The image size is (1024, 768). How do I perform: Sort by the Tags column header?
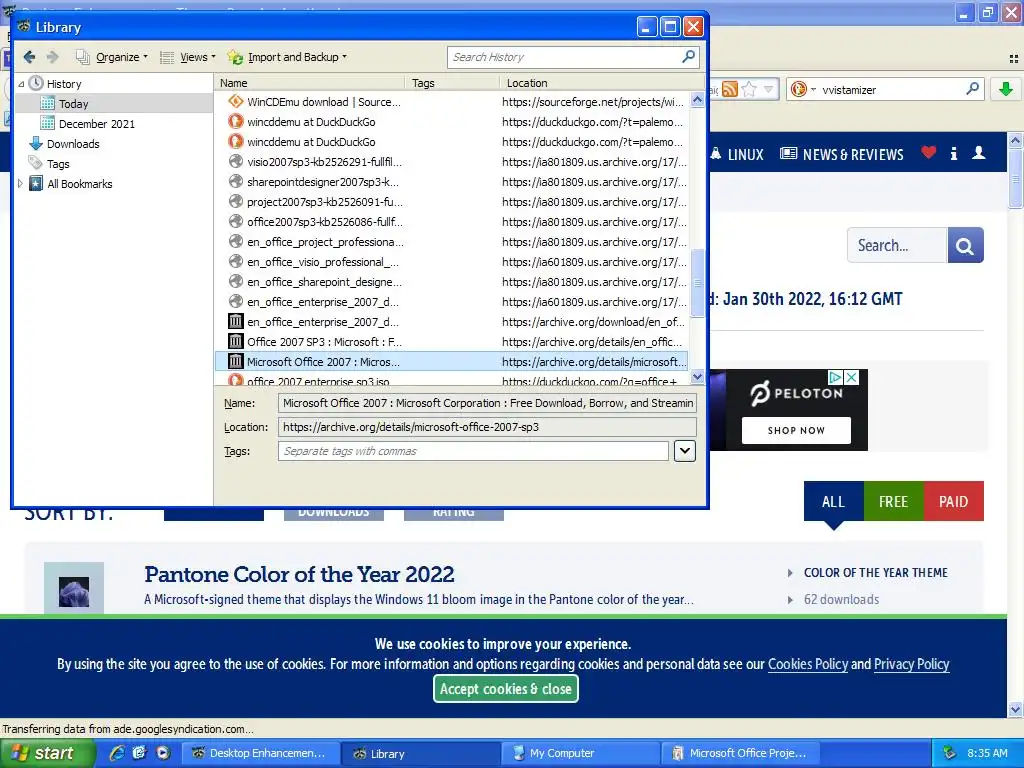click(452, 83)
